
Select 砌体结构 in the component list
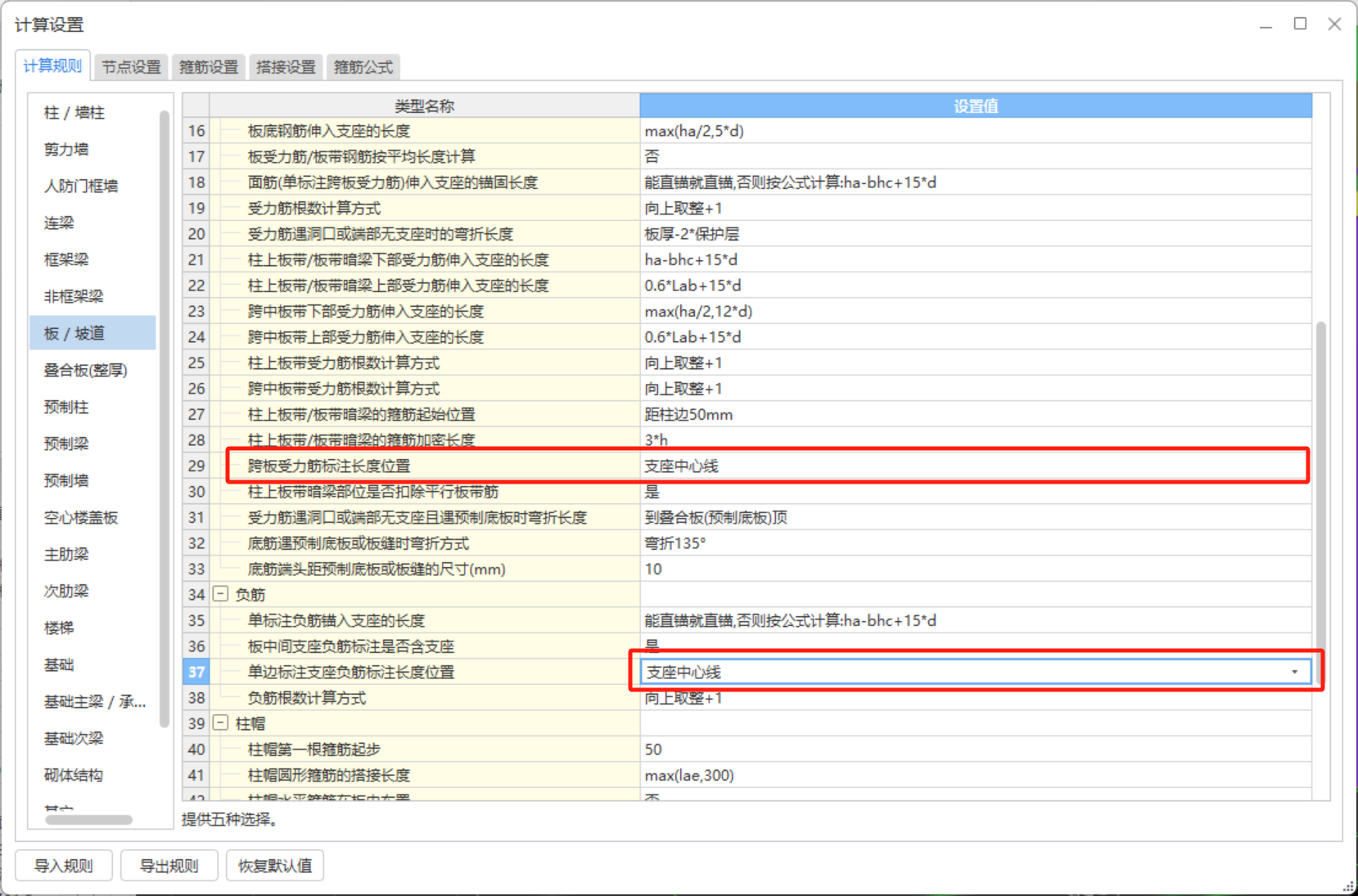(x=92, y=775)
